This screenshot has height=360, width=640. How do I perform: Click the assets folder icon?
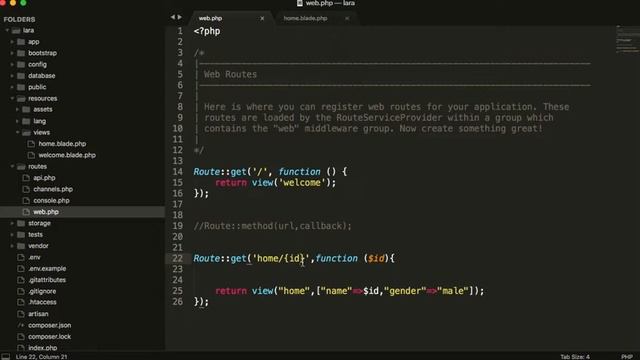(27, 109)
